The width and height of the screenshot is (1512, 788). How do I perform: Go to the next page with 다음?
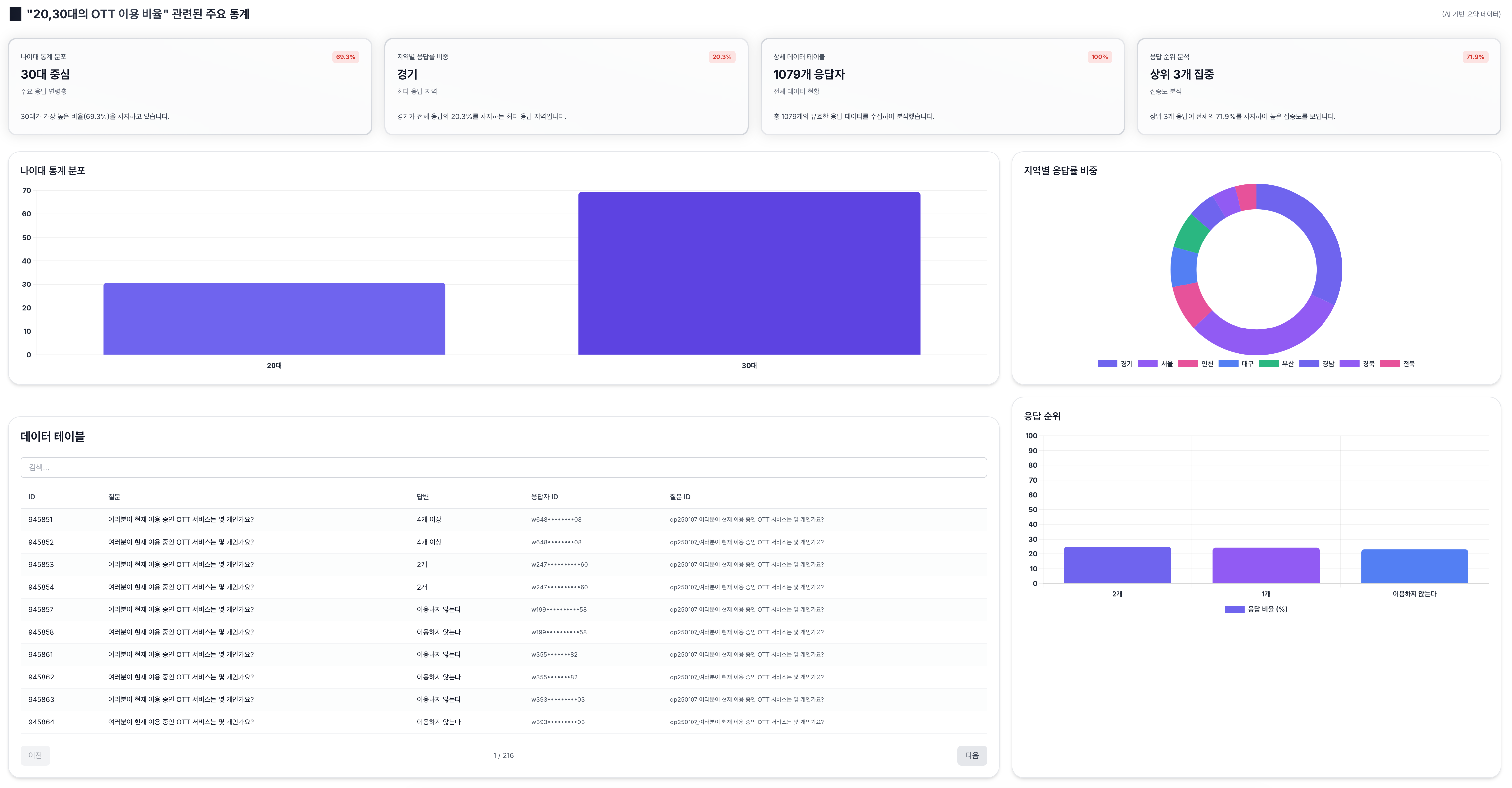point(971,755)
